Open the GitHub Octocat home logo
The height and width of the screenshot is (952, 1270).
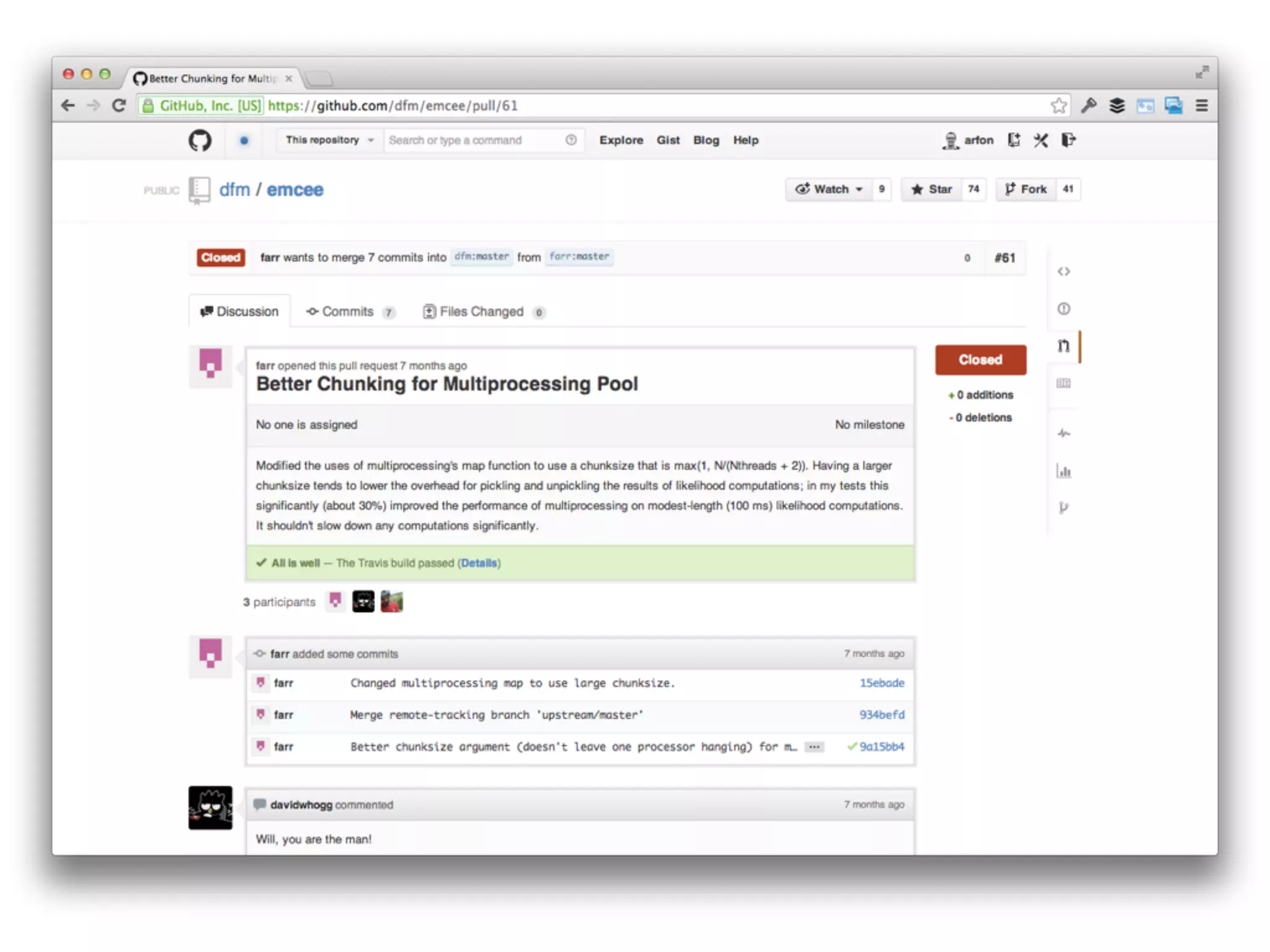click(200, 140)
